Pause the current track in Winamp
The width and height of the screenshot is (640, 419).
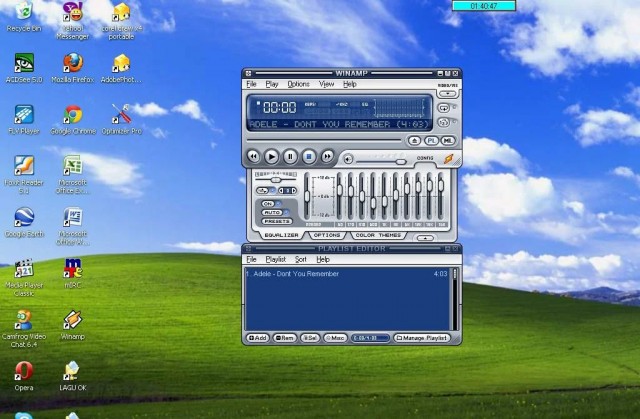pyautogui.click(x=290, y=157)
